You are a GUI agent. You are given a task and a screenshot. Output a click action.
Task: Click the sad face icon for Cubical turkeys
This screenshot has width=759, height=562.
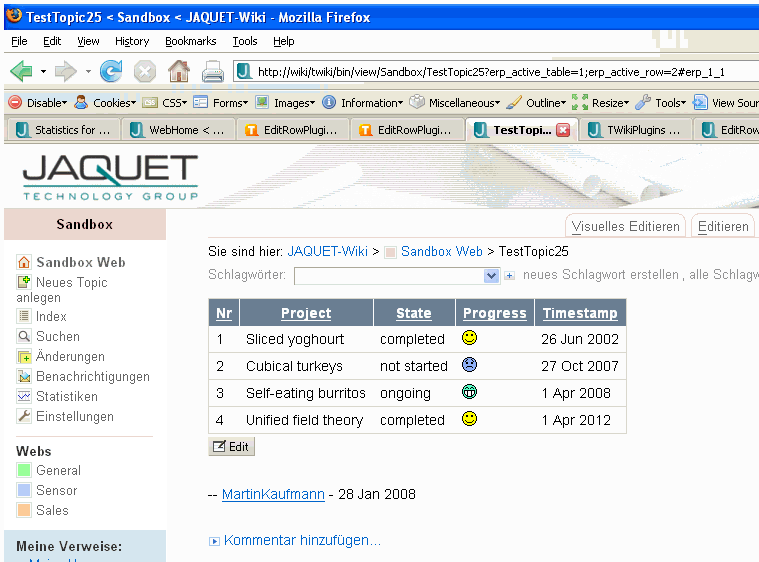(469, 365)
